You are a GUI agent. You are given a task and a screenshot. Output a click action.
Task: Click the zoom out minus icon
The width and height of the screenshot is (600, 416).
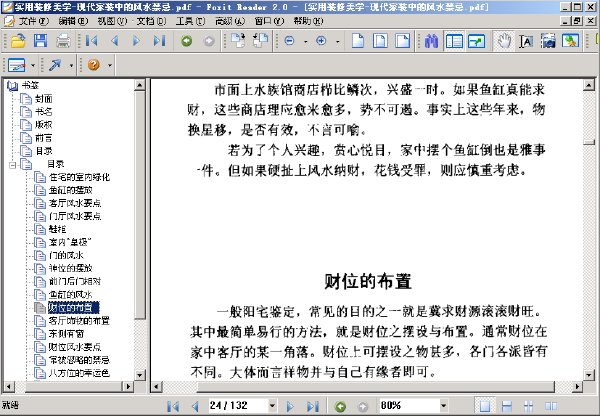point(290,41)
